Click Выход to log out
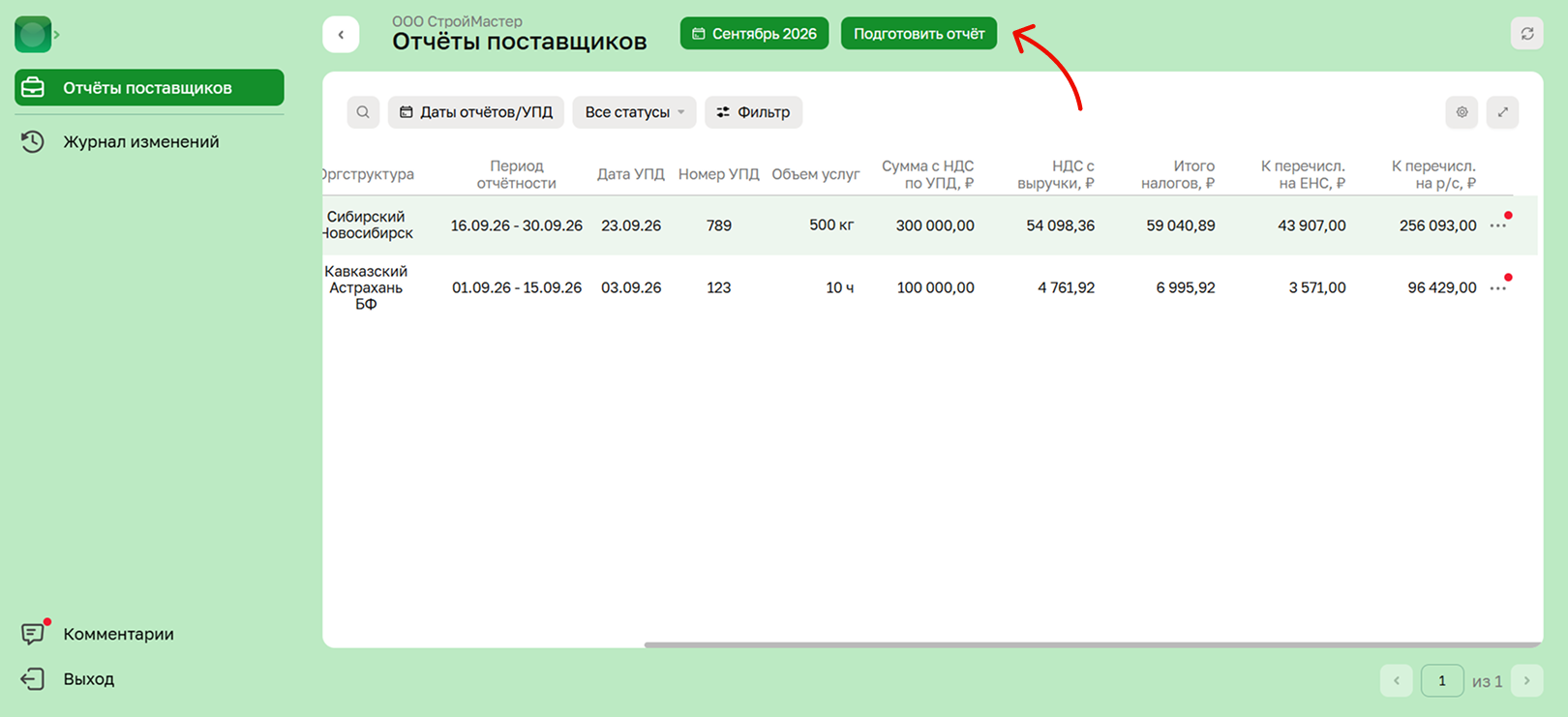Viewport: 1568px width, 717px height. (68, 679)
